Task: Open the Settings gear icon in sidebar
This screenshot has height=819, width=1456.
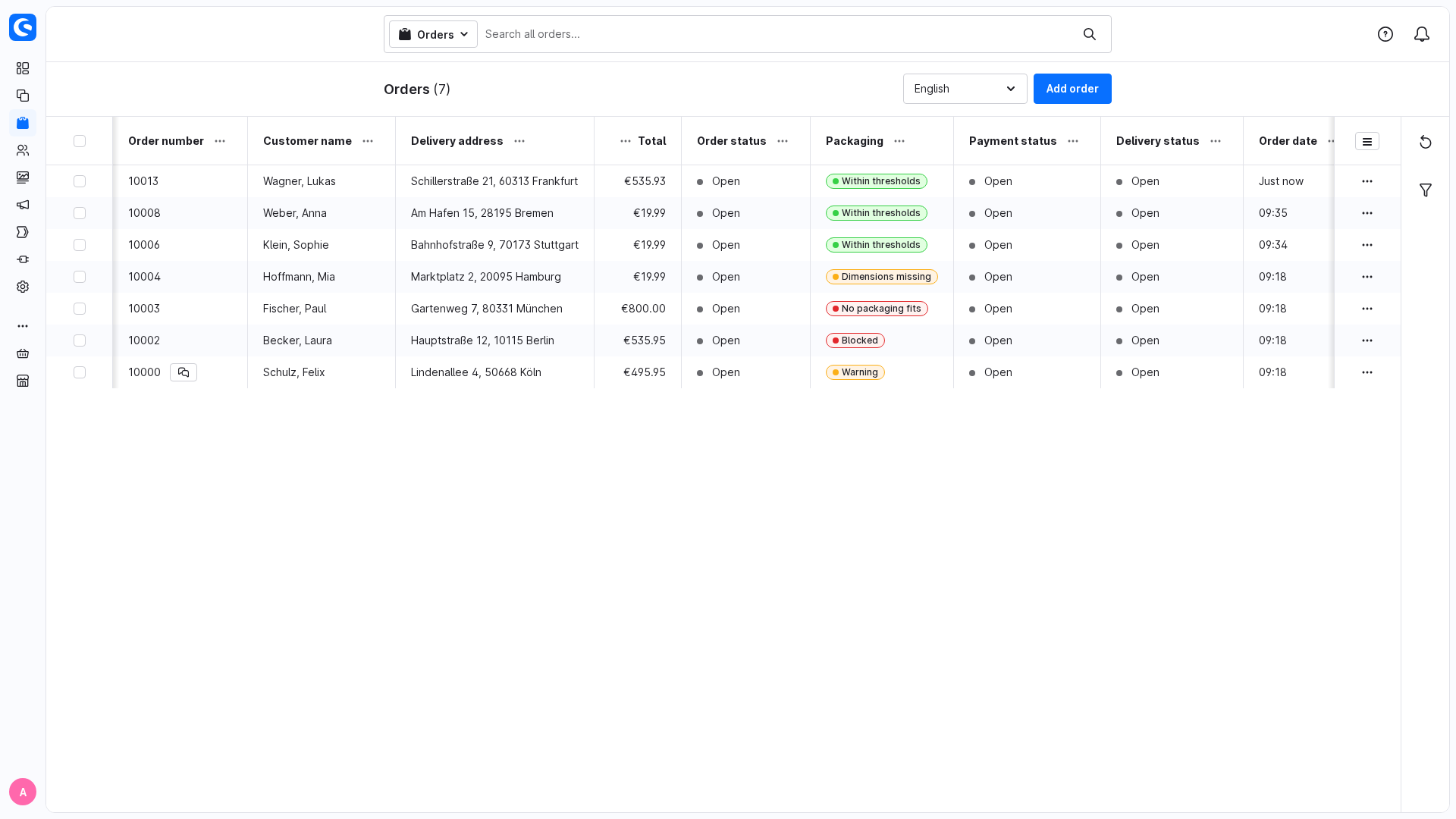Action: [x=23, y=287]
